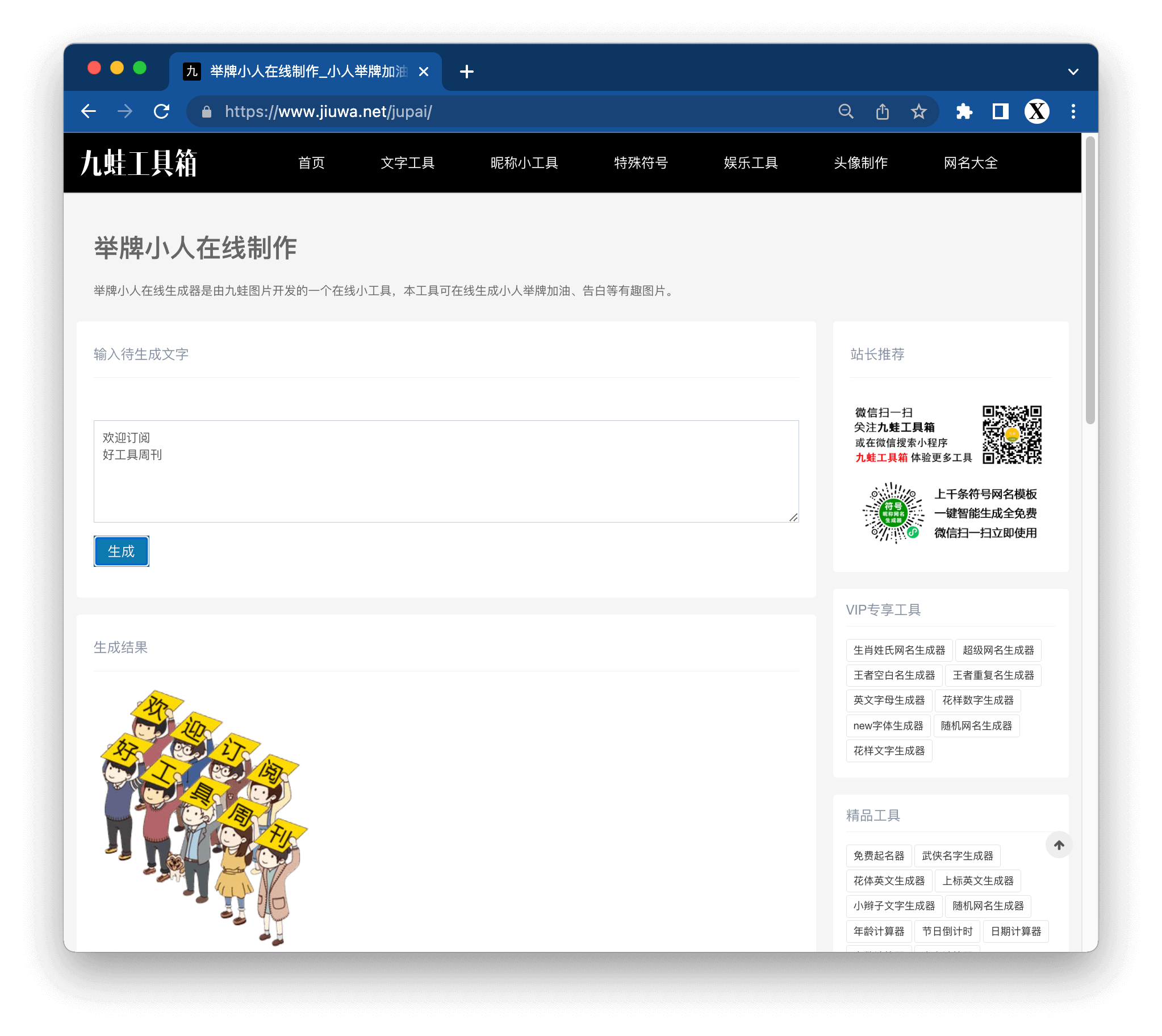Image resolution: width=1162 pixels, height=1036 pixels.
Task: Open the X profile avatar
Action: 1036,111
